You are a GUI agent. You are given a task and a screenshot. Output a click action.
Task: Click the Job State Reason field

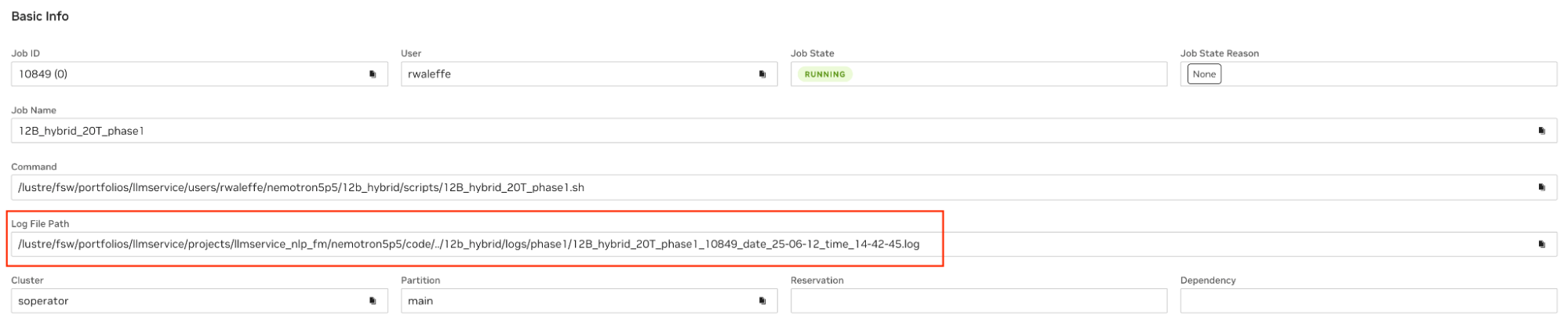coord(1388,74)
